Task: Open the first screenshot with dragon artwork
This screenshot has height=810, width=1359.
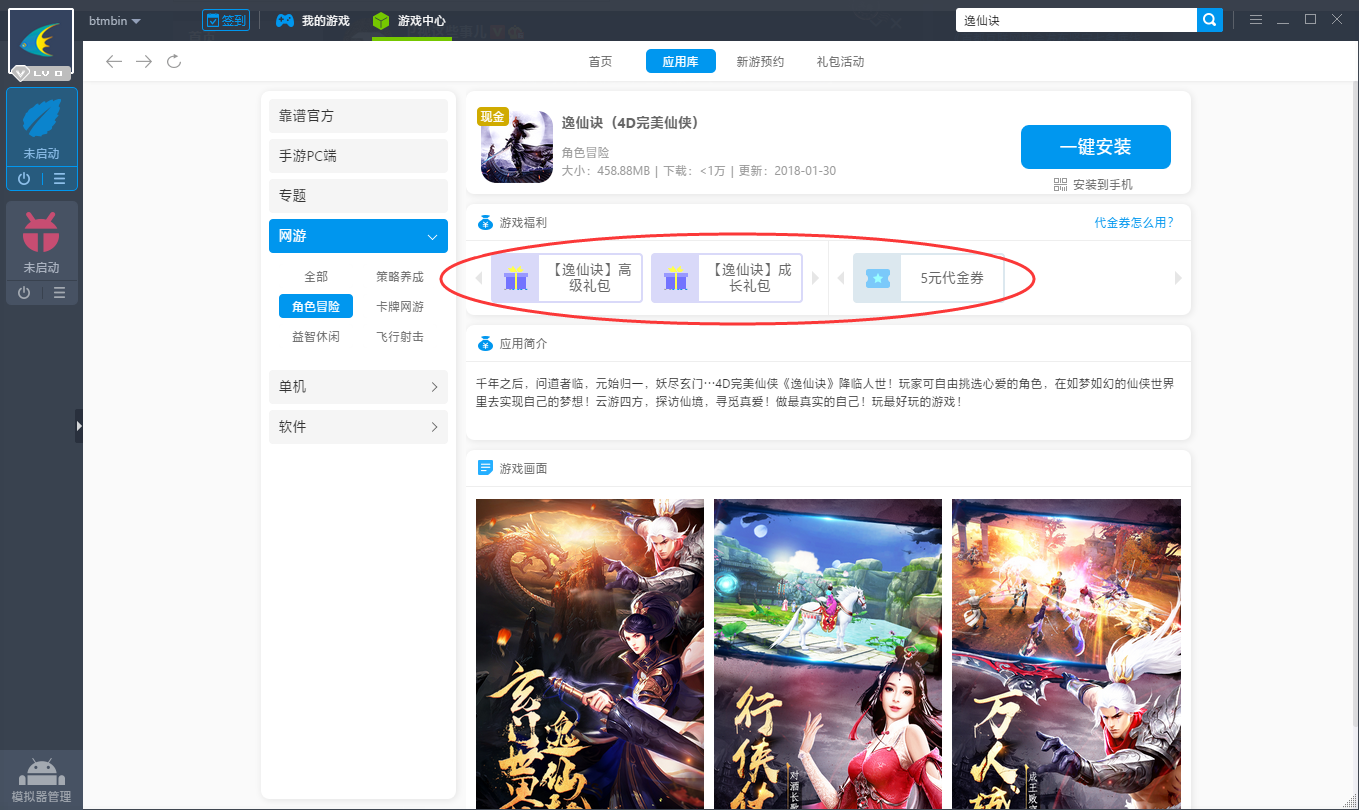Action: pos(590,654)
